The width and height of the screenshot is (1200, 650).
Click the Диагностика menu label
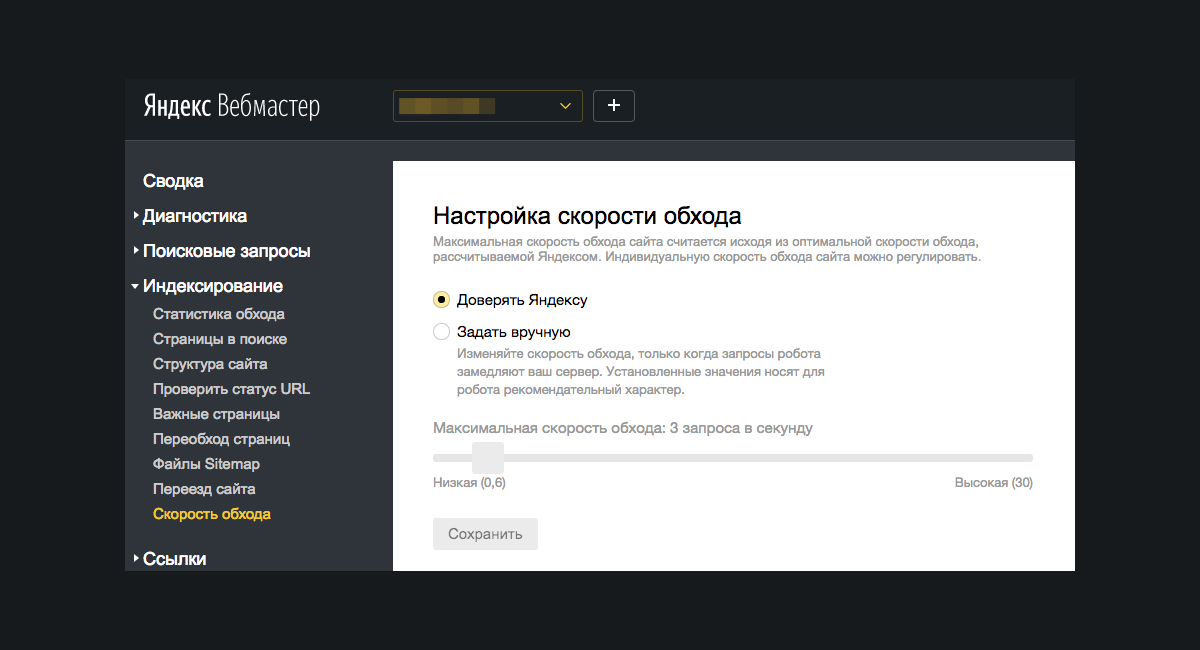pyautogui.click(x=195, y=216)
